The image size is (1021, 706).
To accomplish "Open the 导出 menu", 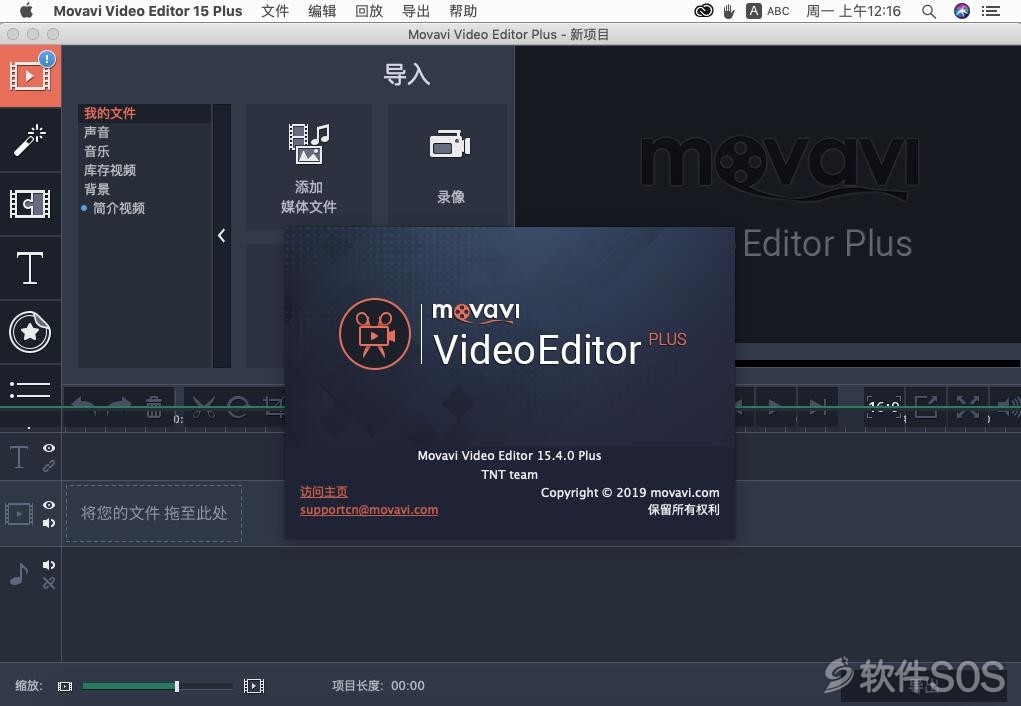I will coord(415,11).
